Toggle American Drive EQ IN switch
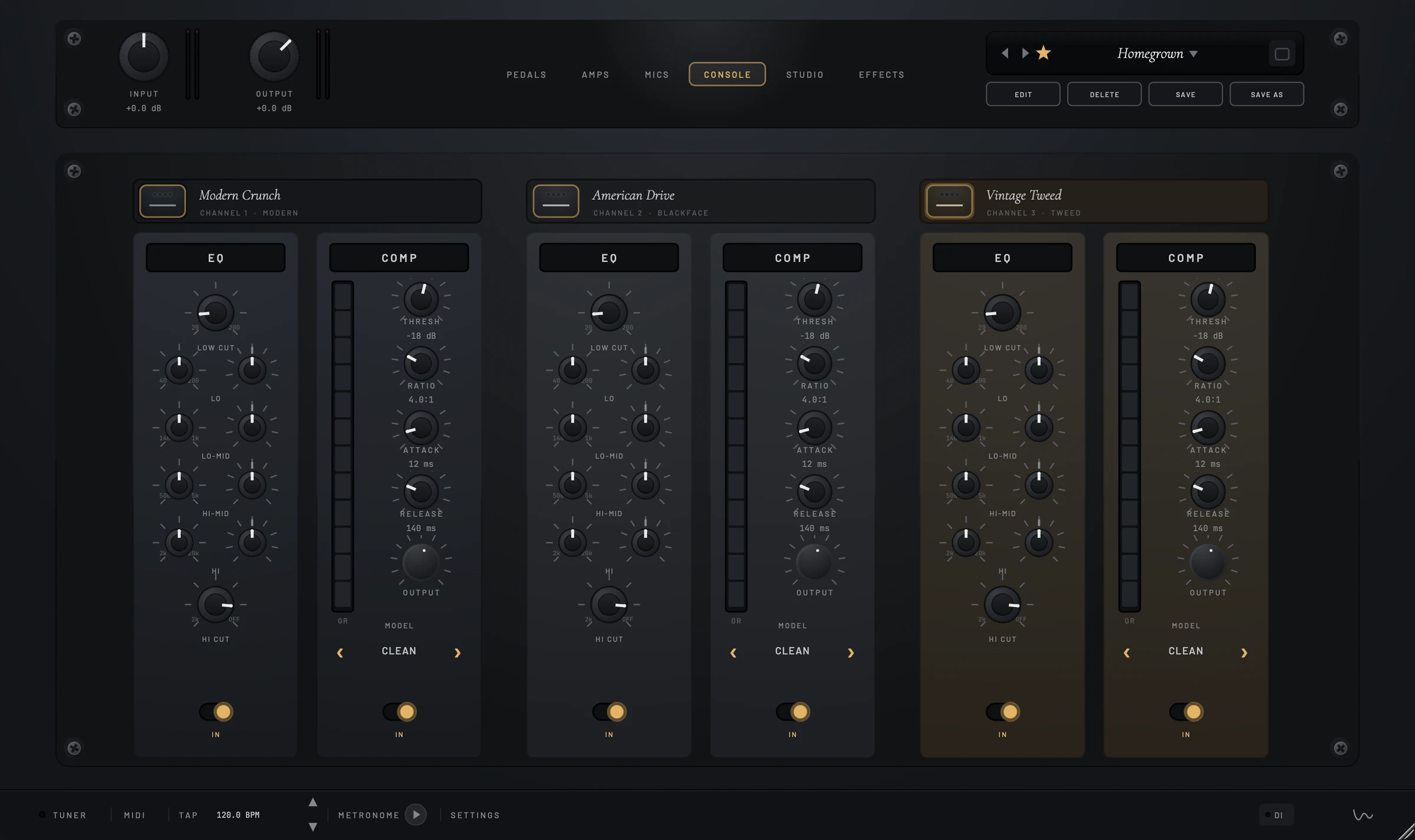Image resolution: width=1415 pixels, height=840 pixels. pos(609,711)
